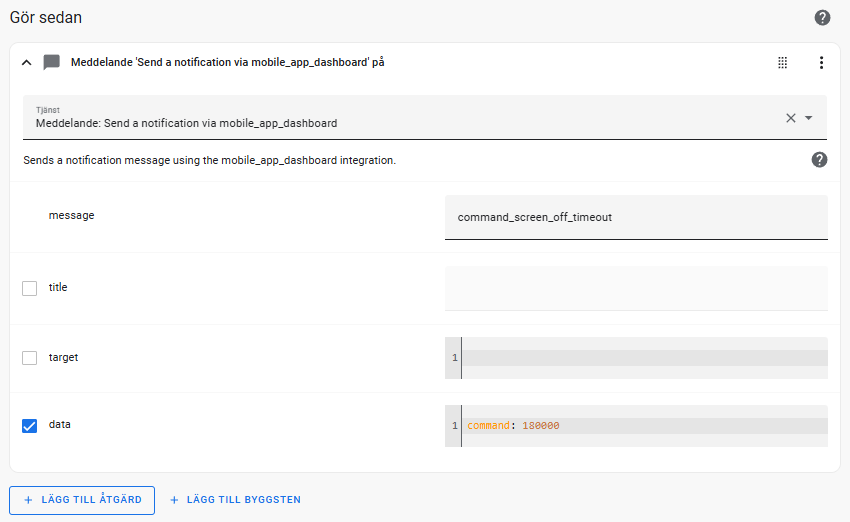The height and width of the screenshot is (522, 850).
Task: Enable the target checkbox
Action: point(29,358)
